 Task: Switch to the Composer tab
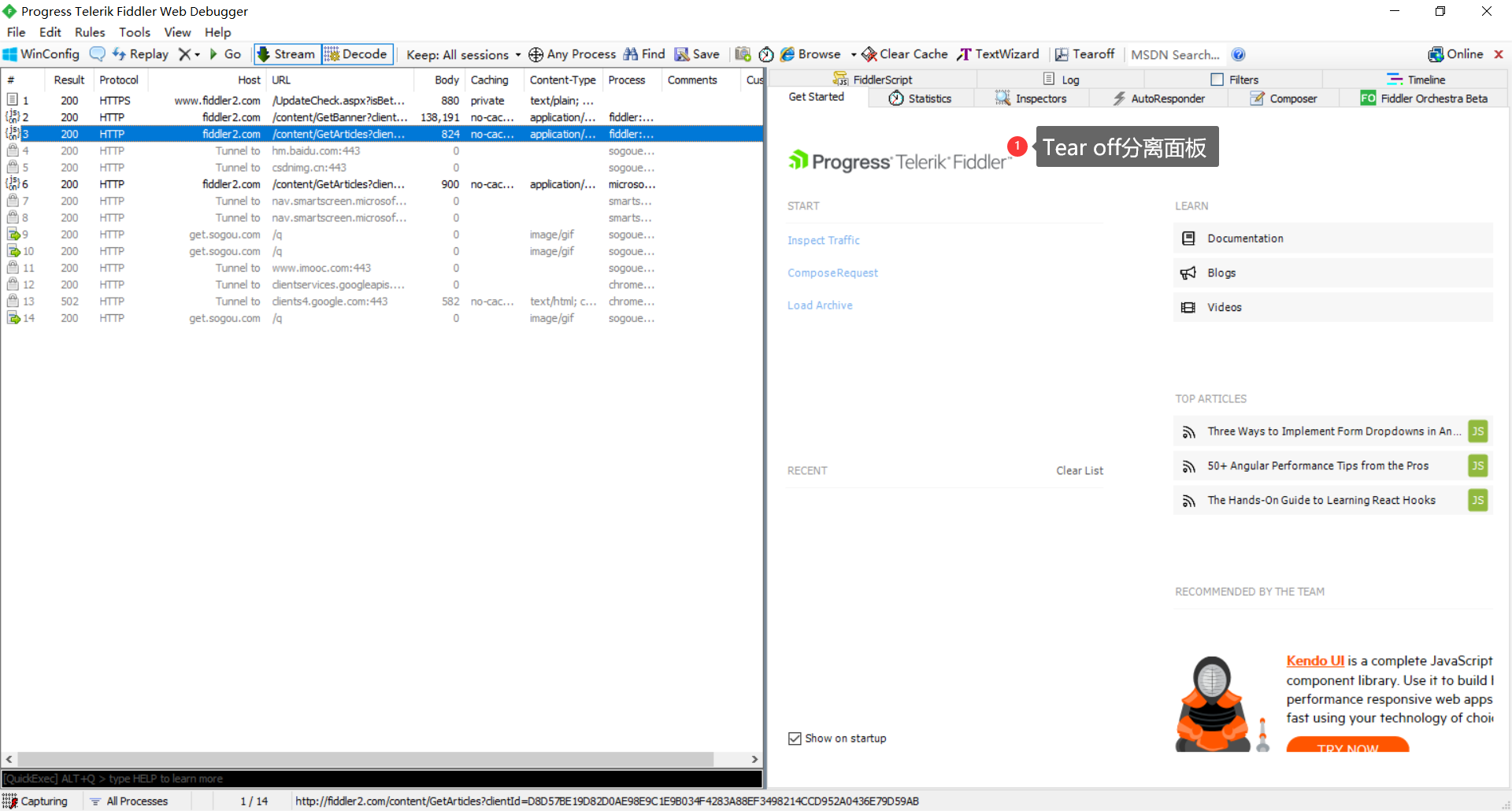coord(1284,98)
